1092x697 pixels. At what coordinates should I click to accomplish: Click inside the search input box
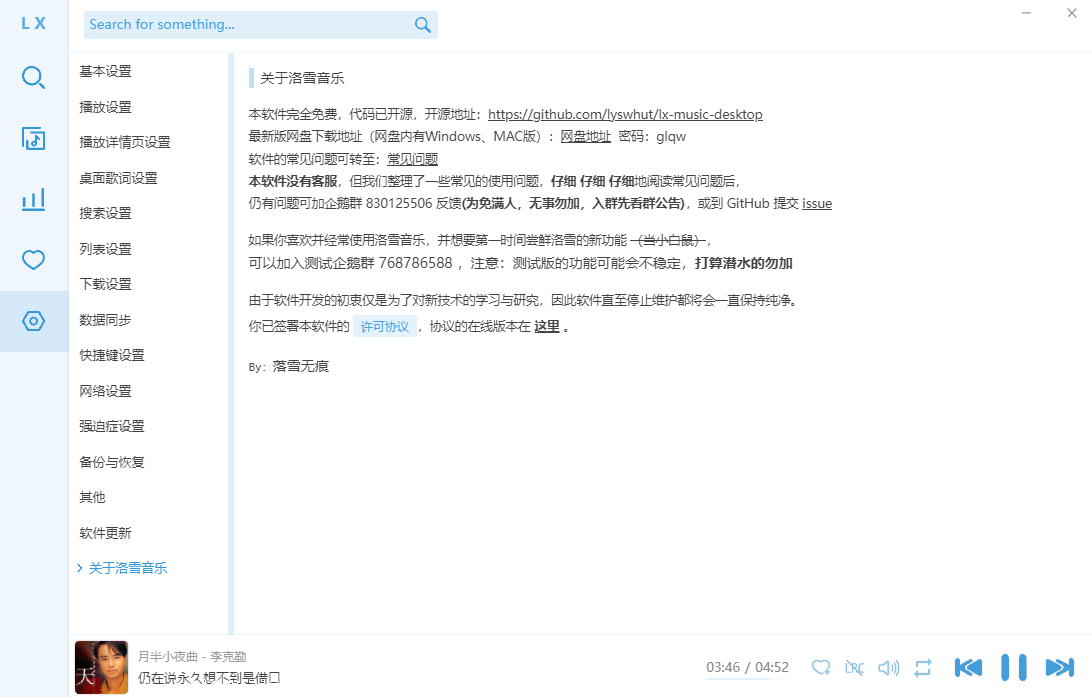point(250,24)
